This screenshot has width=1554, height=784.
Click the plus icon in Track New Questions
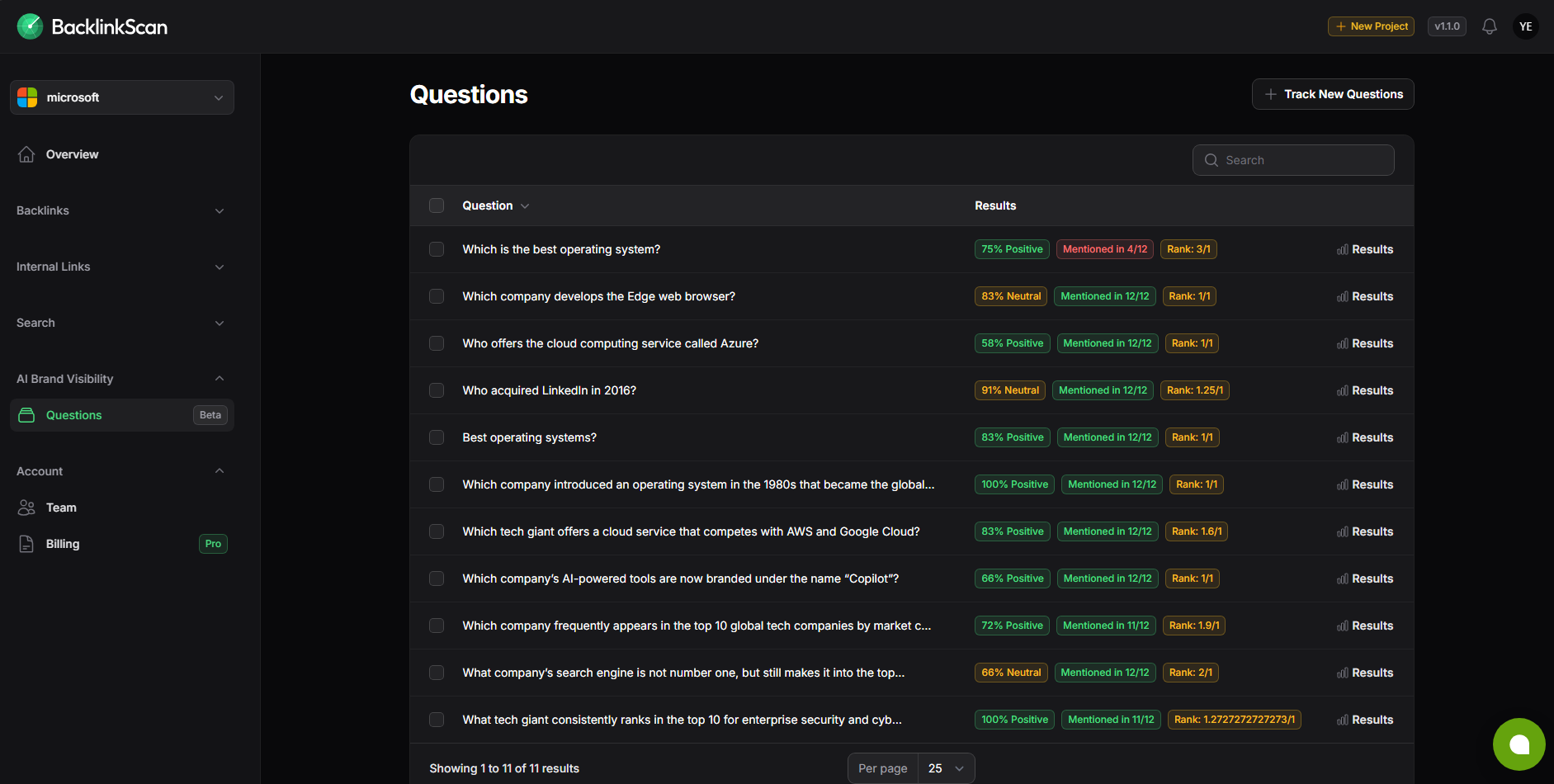(1271, 94)
